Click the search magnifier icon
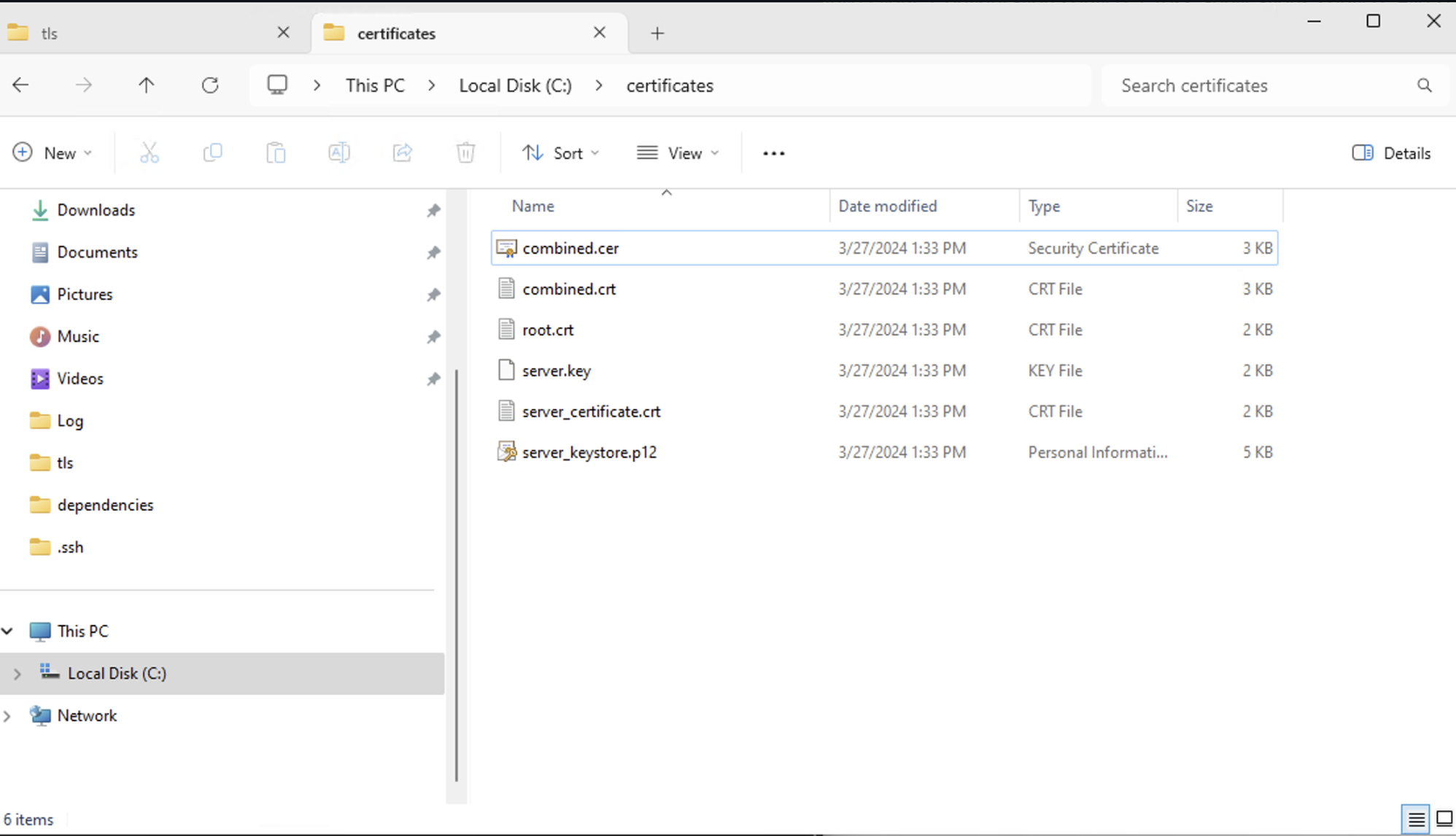The image size is (1456, 836). (x=1425, y=85)
